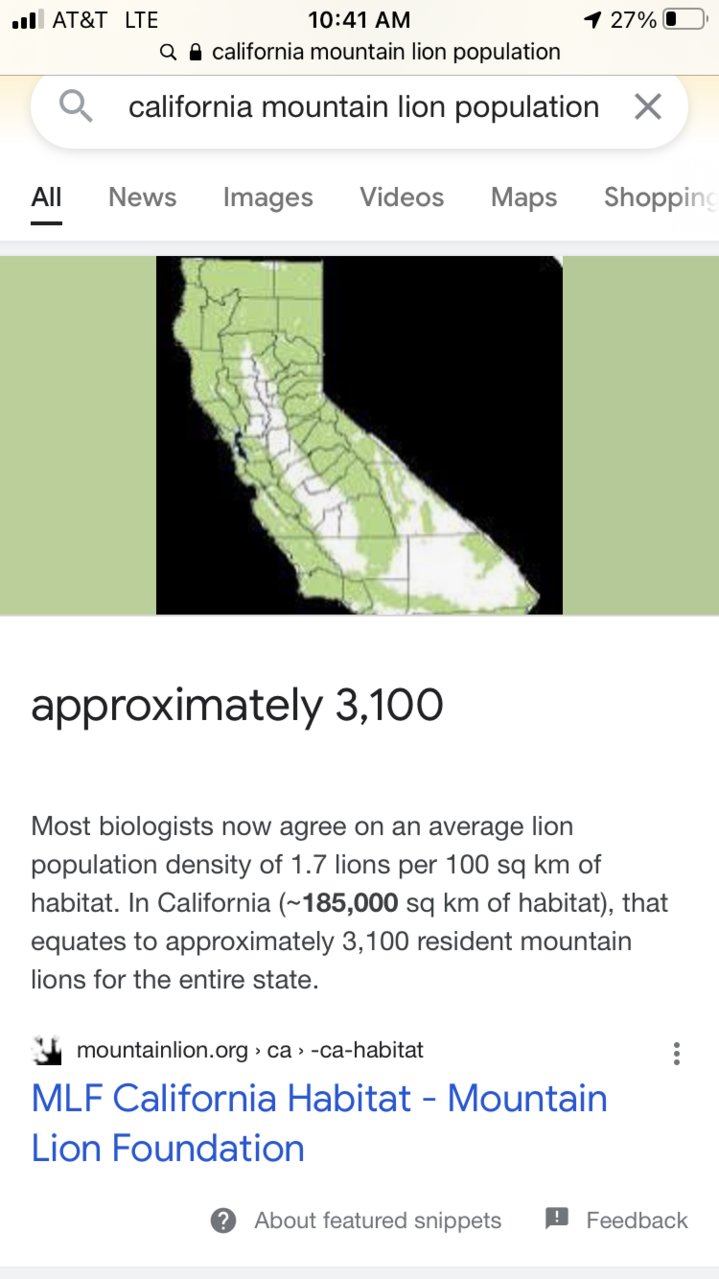Tap the small search icon in URL bar

(x=168, y=51)
